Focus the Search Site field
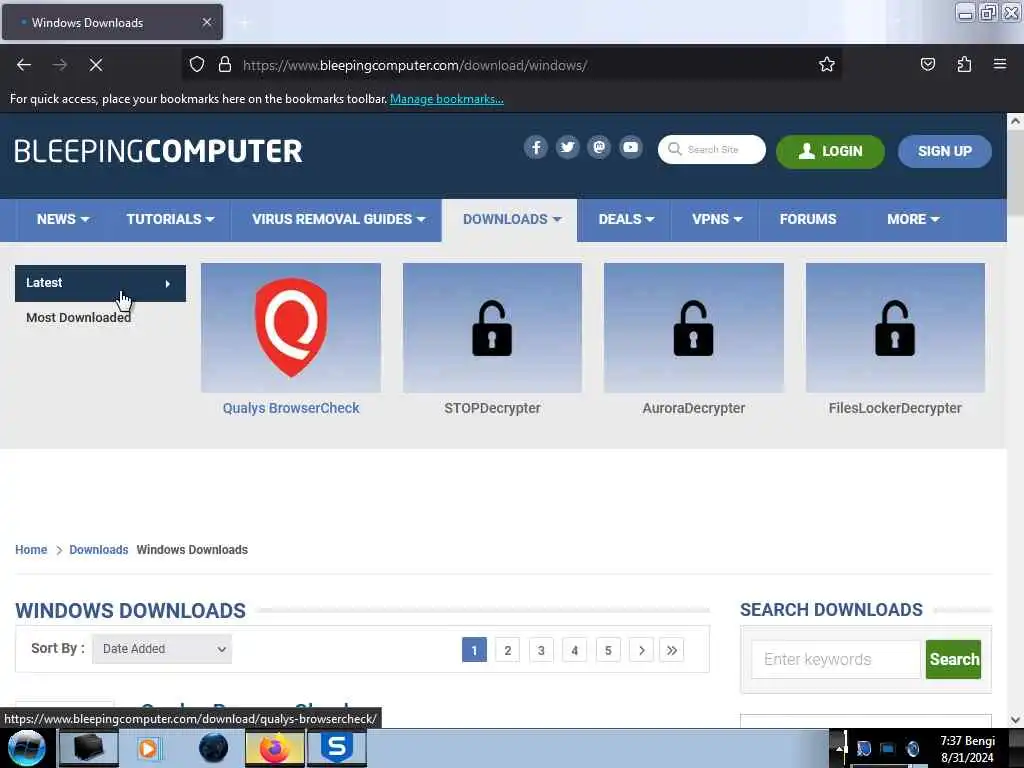This screenshot has width=1024, height=768. point(712,150)
